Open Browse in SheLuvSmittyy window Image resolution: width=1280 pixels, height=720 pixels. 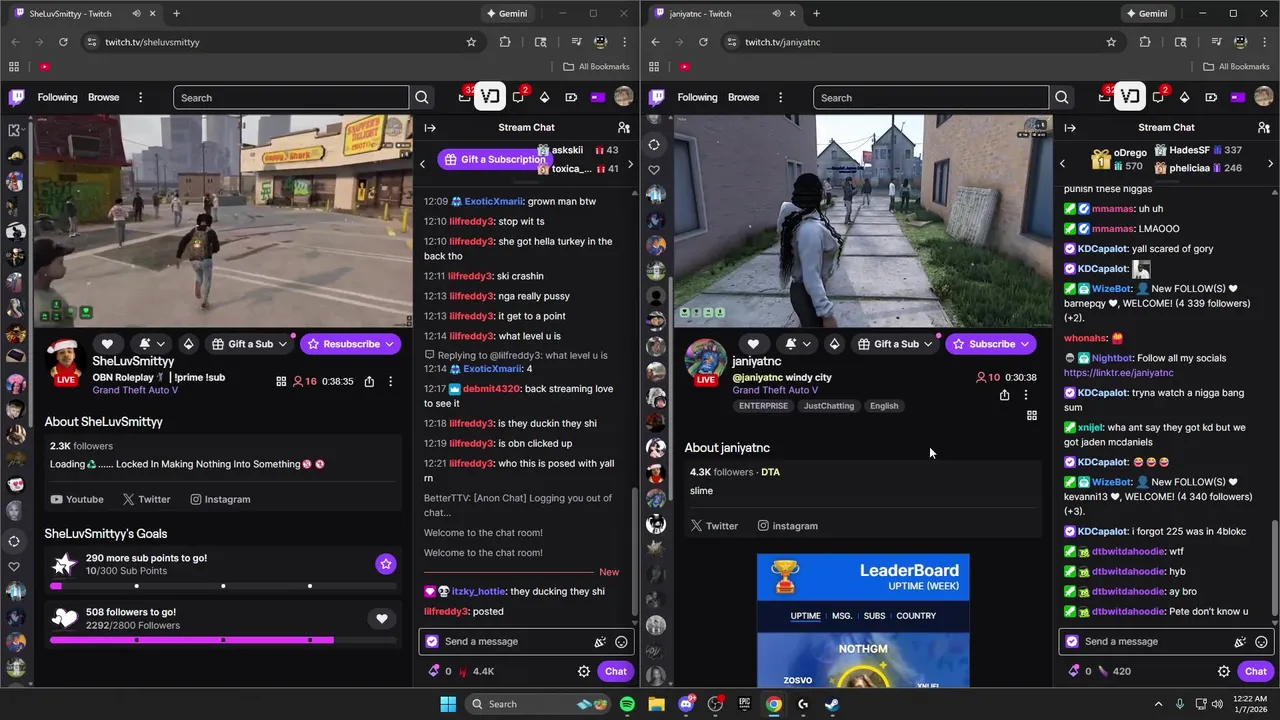[x=103, y=97]
